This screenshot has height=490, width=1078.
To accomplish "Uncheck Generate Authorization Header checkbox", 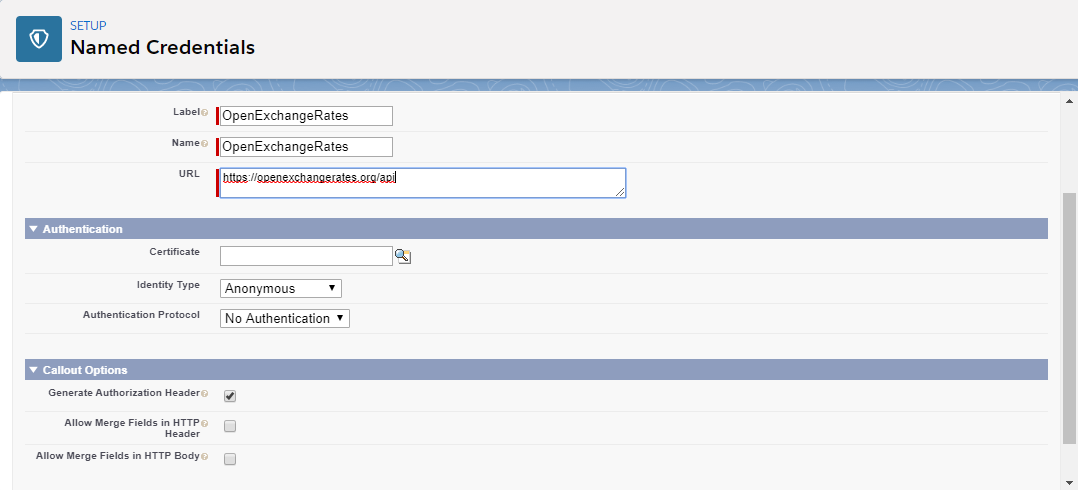I will click(x=230, y=396).
